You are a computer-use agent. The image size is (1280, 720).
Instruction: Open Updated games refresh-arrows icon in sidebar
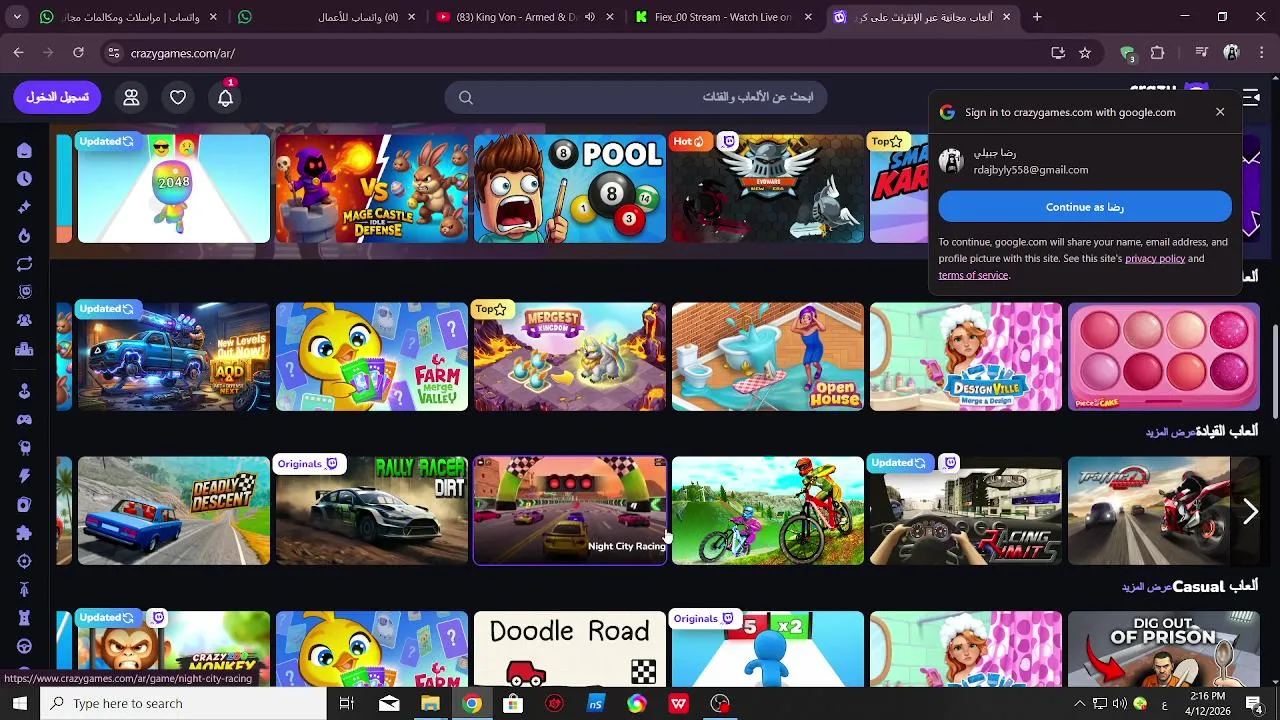(x=24, y=264)
